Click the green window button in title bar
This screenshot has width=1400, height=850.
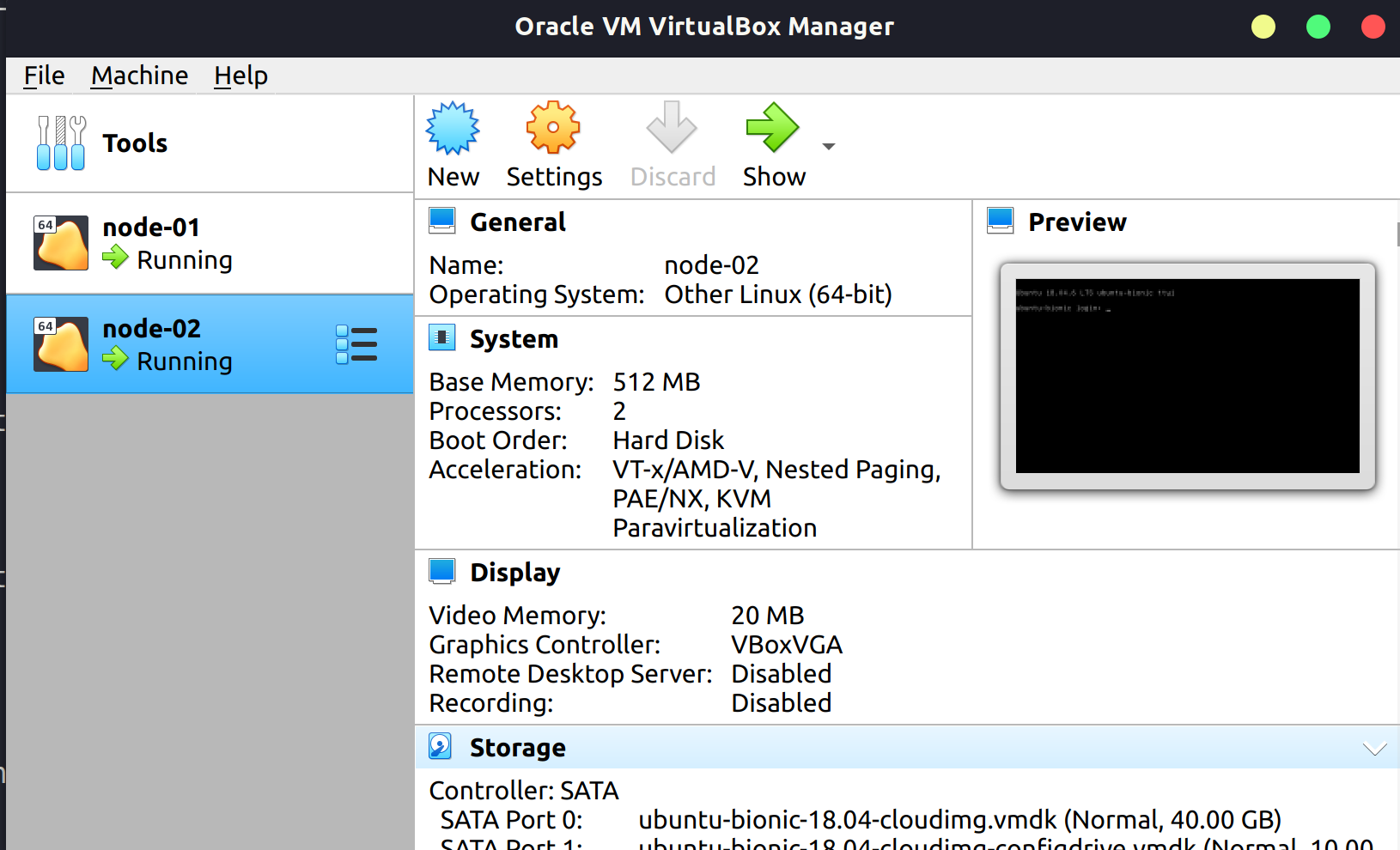[1318, 27]
